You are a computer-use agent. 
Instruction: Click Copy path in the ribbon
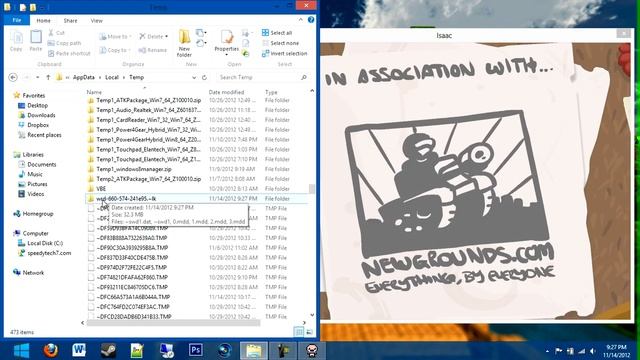64,43
